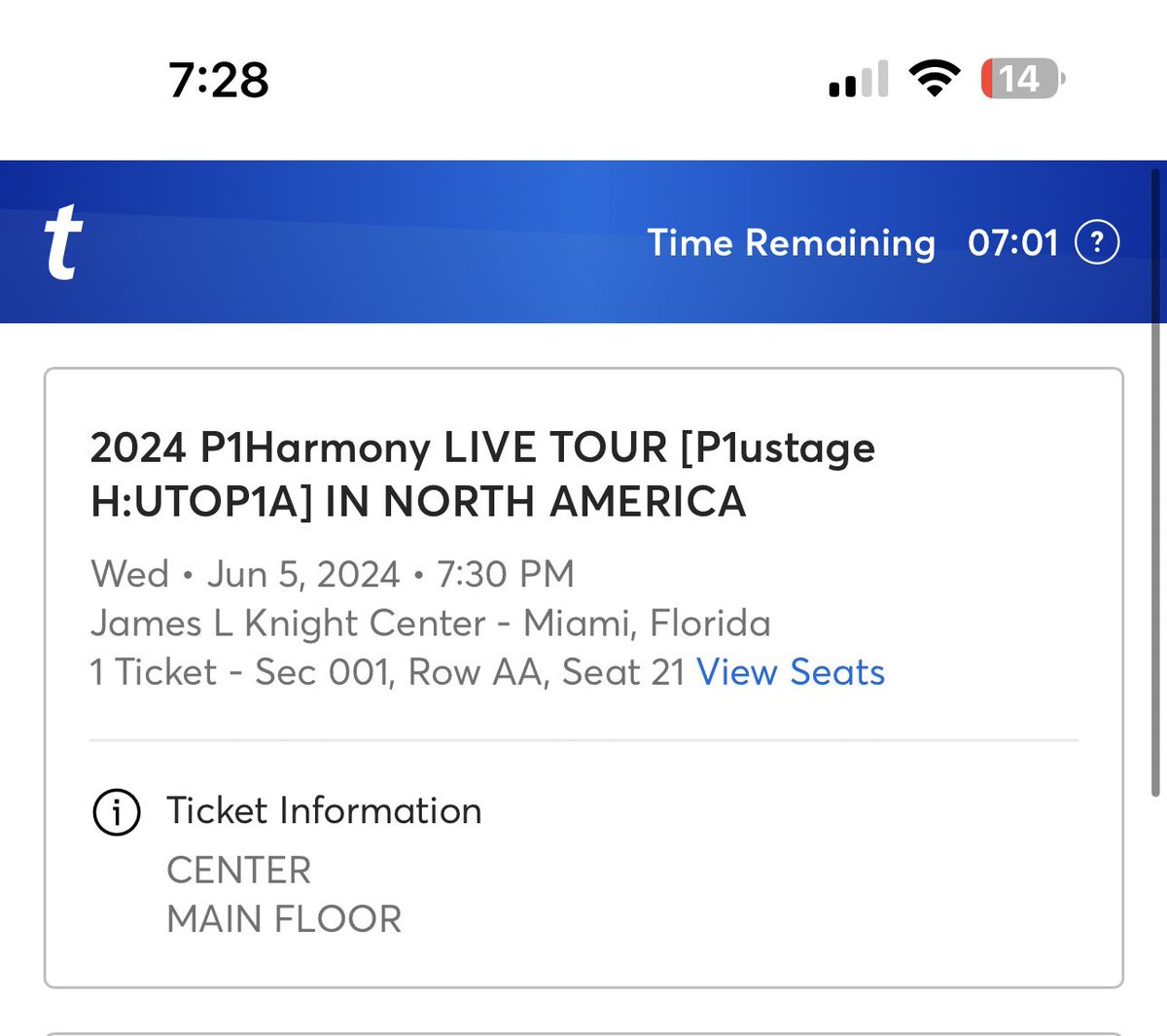Image resolution: width=1167 pixels, height=1036 pixels.
Task: Open the Time Remaining help question mark
Action: coord(1097,242)
